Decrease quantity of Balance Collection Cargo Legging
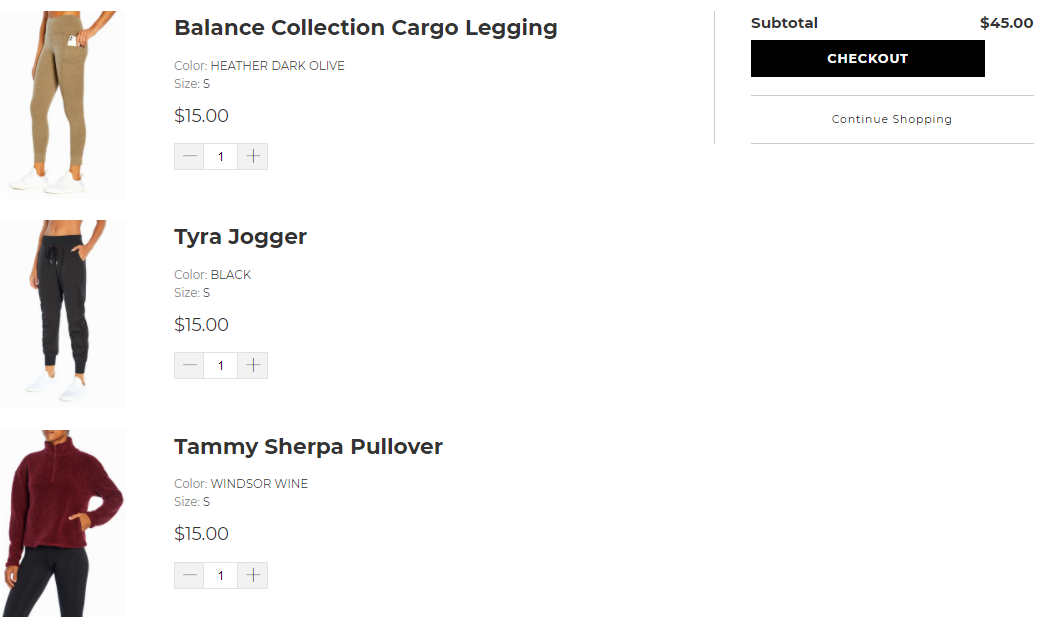The height and width of the screenshot is (642, 1040). pyautogui.click(x=189, y=157)
